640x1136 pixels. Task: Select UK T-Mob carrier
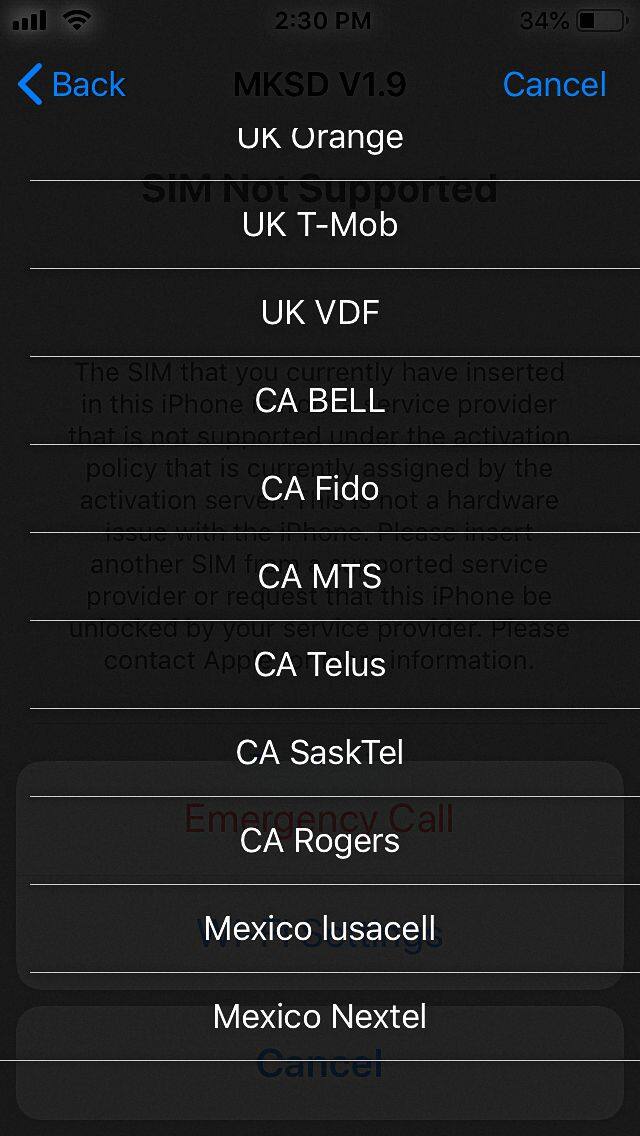pos(320,225)
